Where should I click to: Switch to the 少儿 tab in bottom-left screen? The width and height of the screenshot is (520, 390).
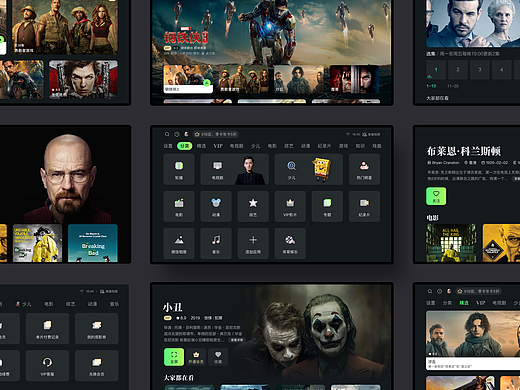coord(23,304)
